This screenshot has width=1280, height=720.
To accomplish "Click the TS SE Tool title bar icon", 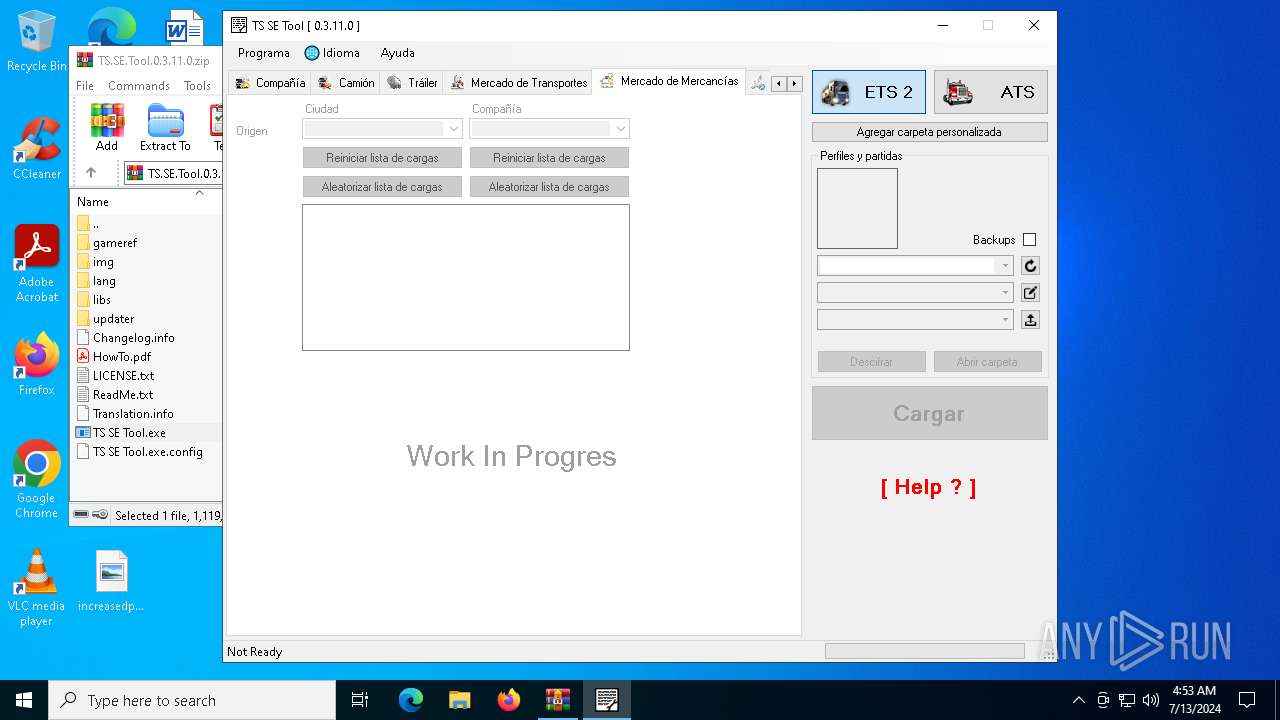I will pos(239,25).
